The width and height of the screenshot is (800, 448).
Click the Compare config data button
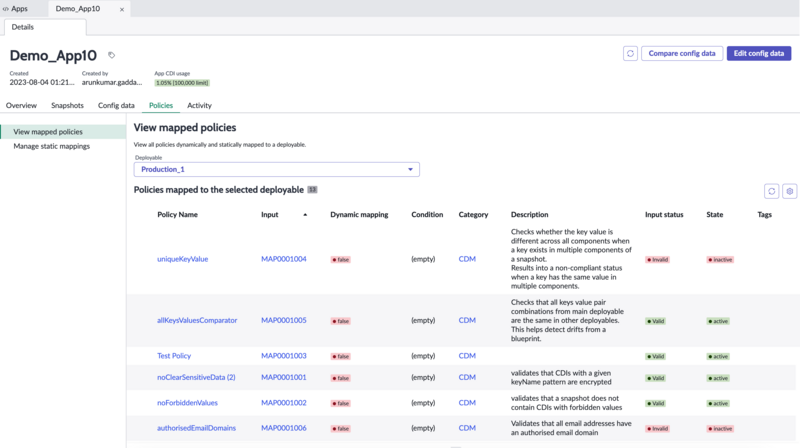[x=682, y=54]
